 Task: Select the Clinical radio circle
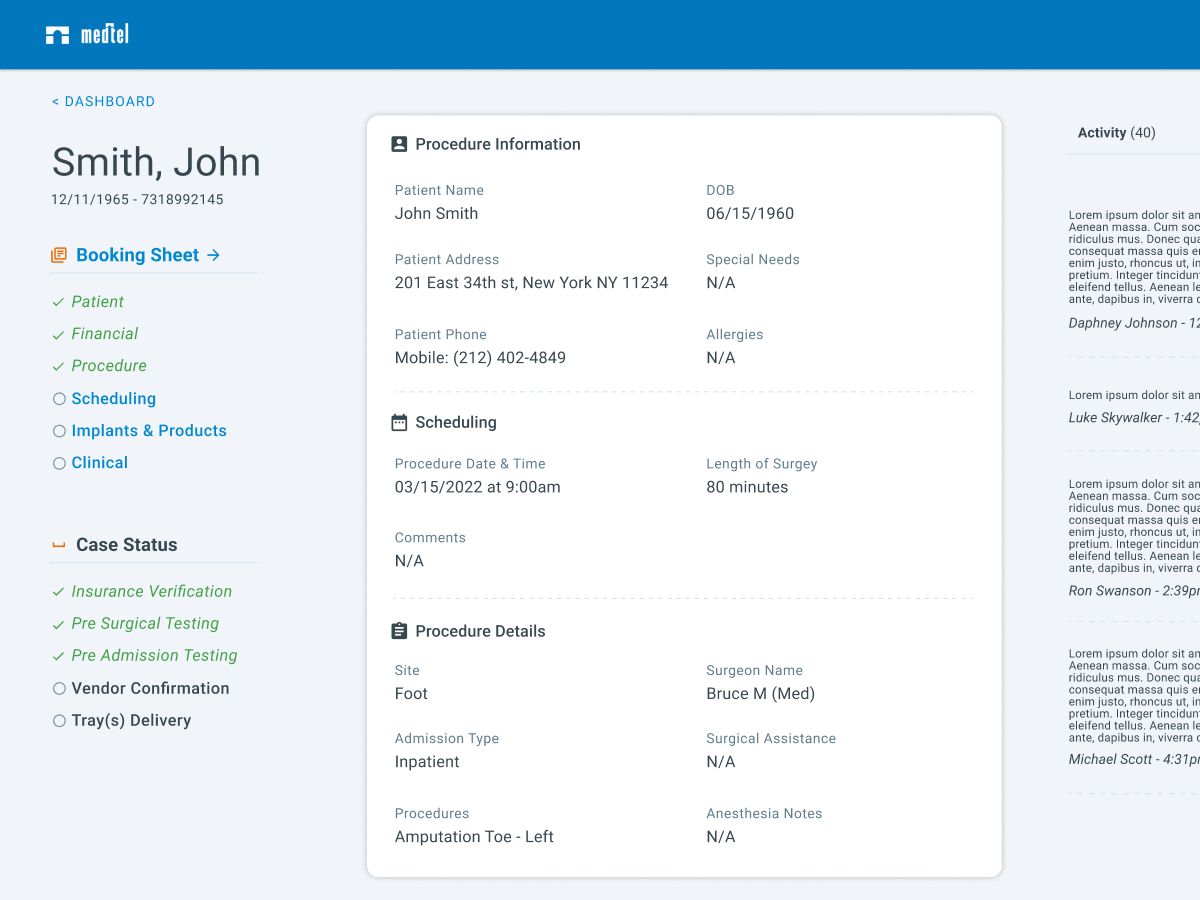(59, 463)
